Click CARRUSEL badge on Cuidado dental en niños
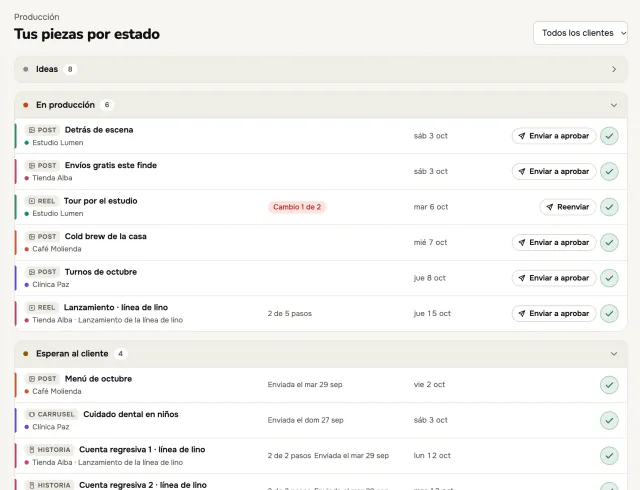This screenshot has height=490, width=640. click(x=51, y=414)
